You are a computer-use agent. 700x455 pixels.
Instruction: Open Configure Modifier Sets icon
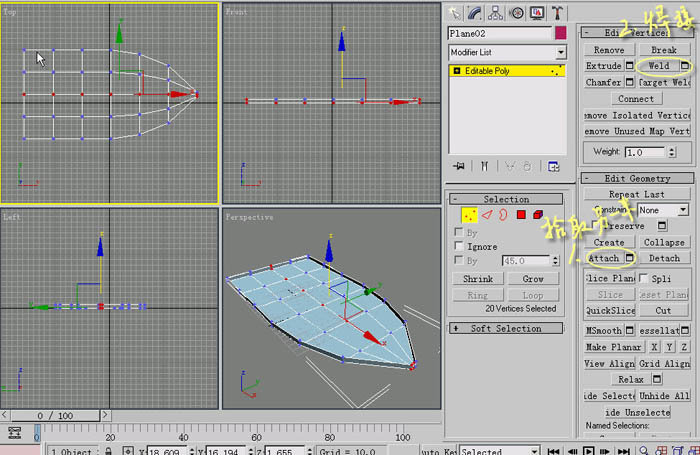click(554, 167)
